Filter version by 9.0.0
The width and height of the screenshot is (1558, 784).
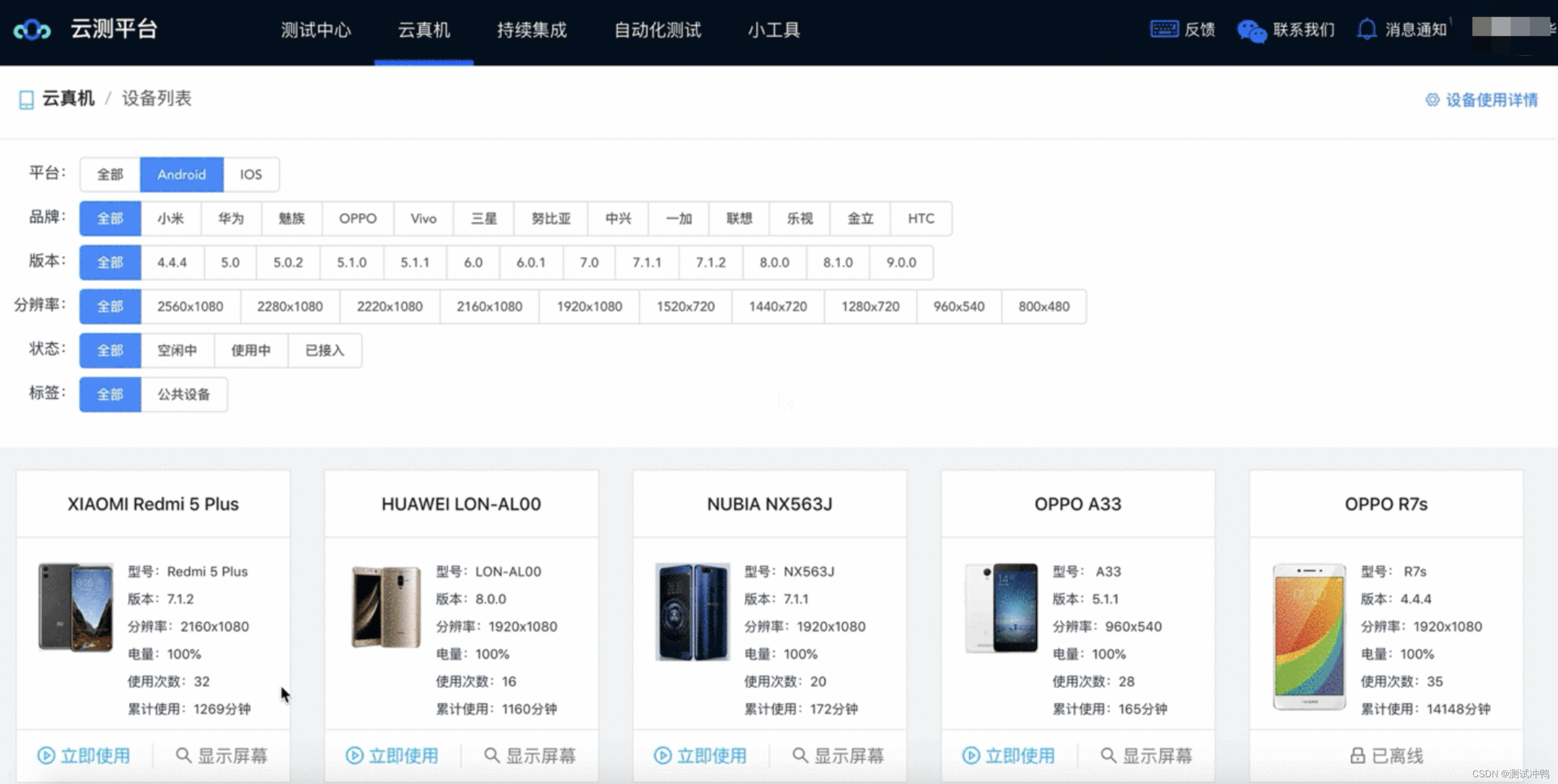[x=901, y=262]
